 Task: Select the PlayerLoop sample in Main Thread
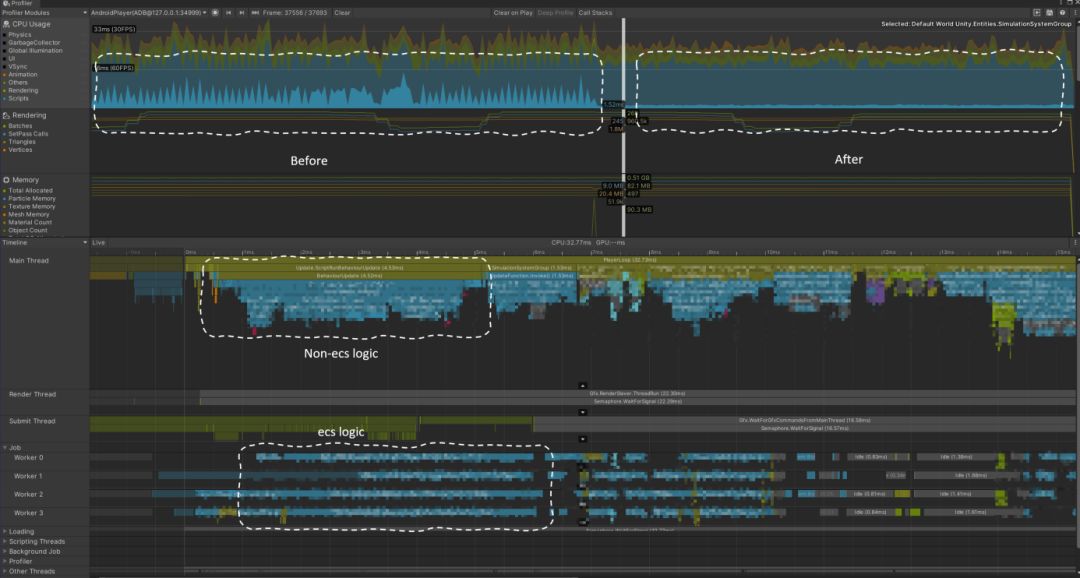tap(630, 260)
